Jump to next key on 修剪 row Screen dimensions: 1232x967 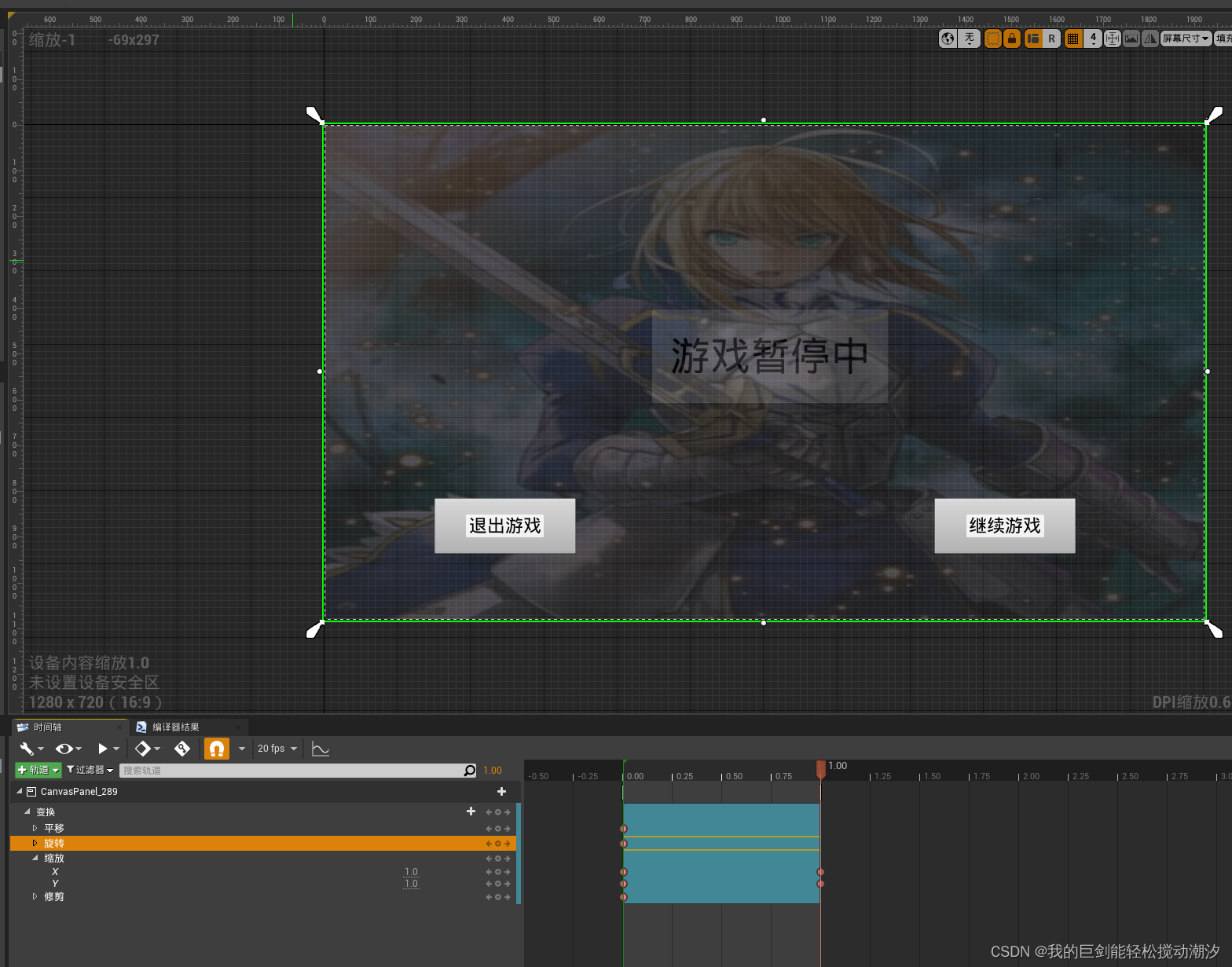click(508, 897)
